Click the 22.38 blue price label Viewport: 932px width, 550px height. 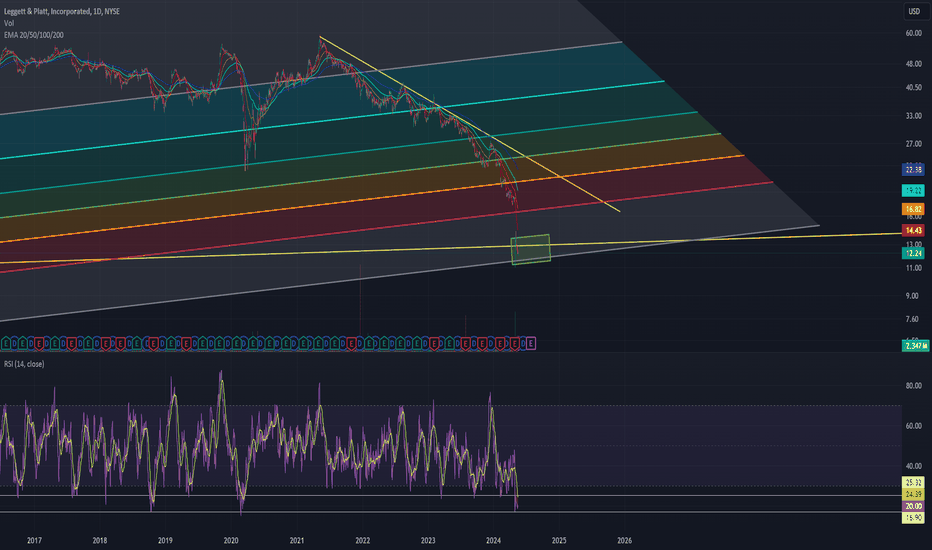pyautogui.click(x=913, y=169)
